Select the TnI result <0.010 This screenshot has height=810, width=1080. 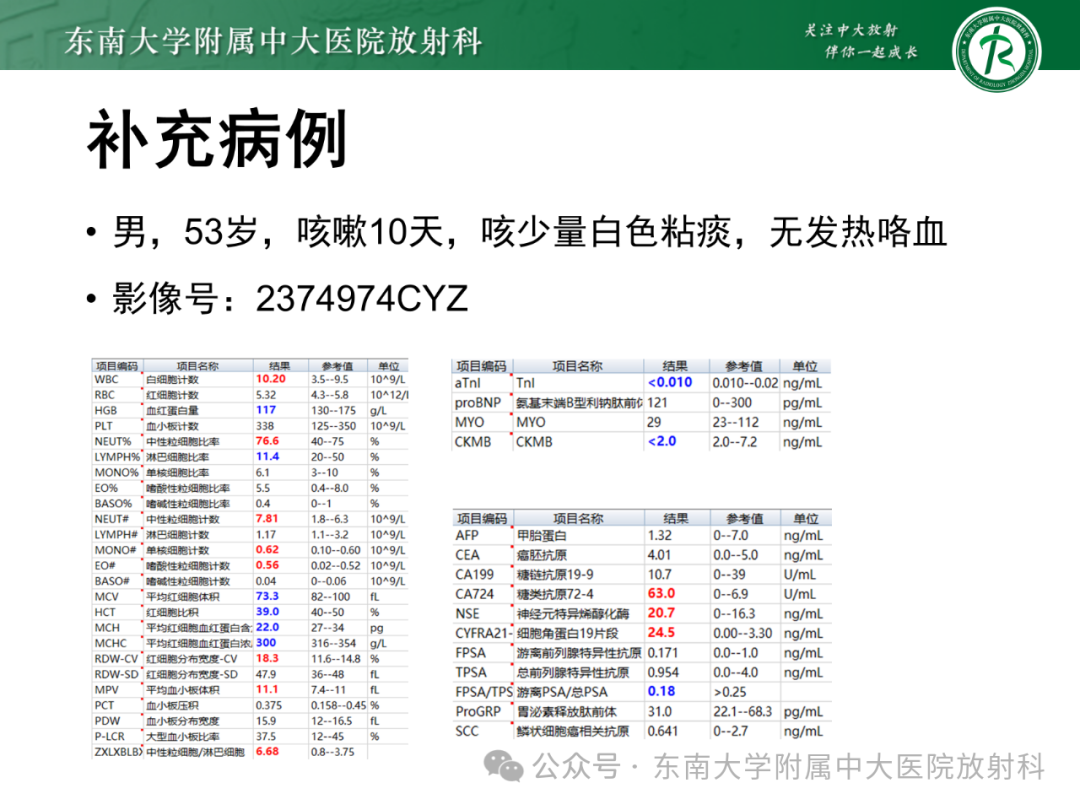[670, 382]
